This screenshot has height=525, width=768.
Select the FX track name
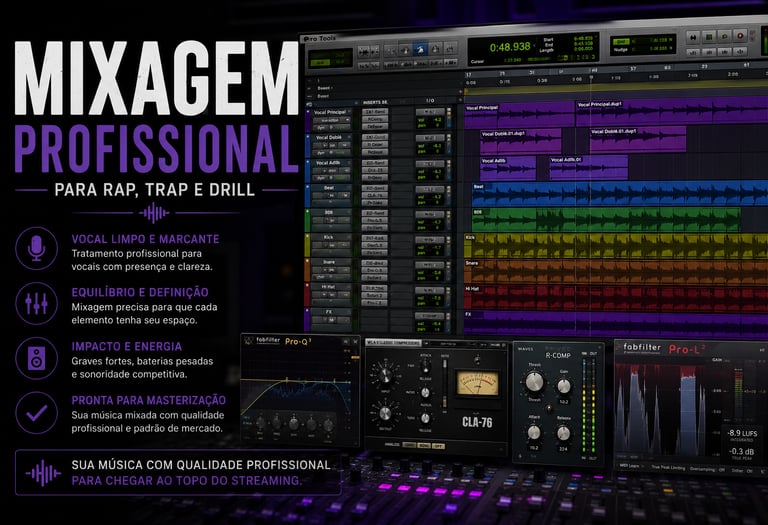329,311
